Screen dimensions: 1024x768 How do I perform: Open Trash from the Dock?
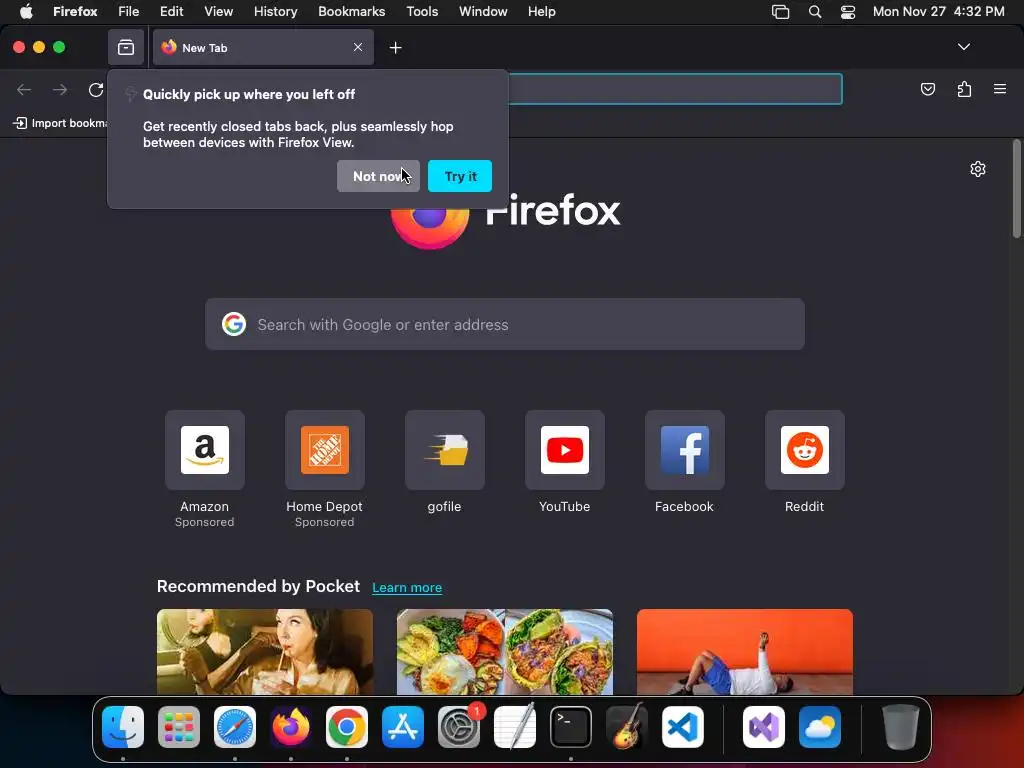(901, 727)
